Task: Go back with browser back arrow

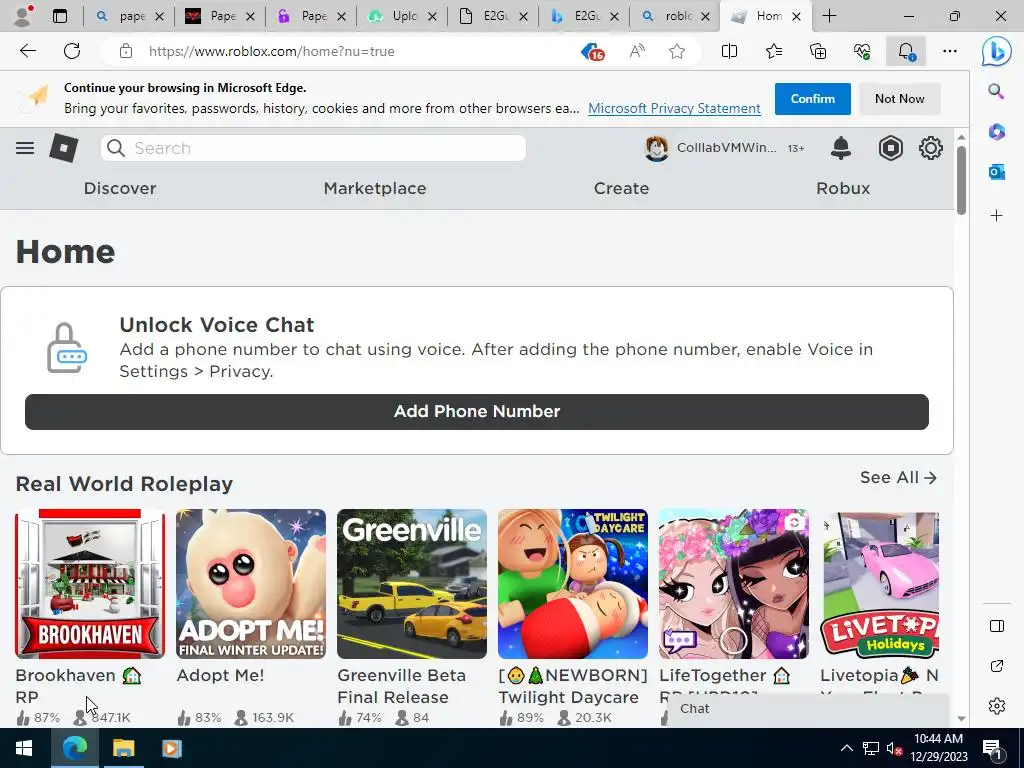Action: (x=27, y=51)
